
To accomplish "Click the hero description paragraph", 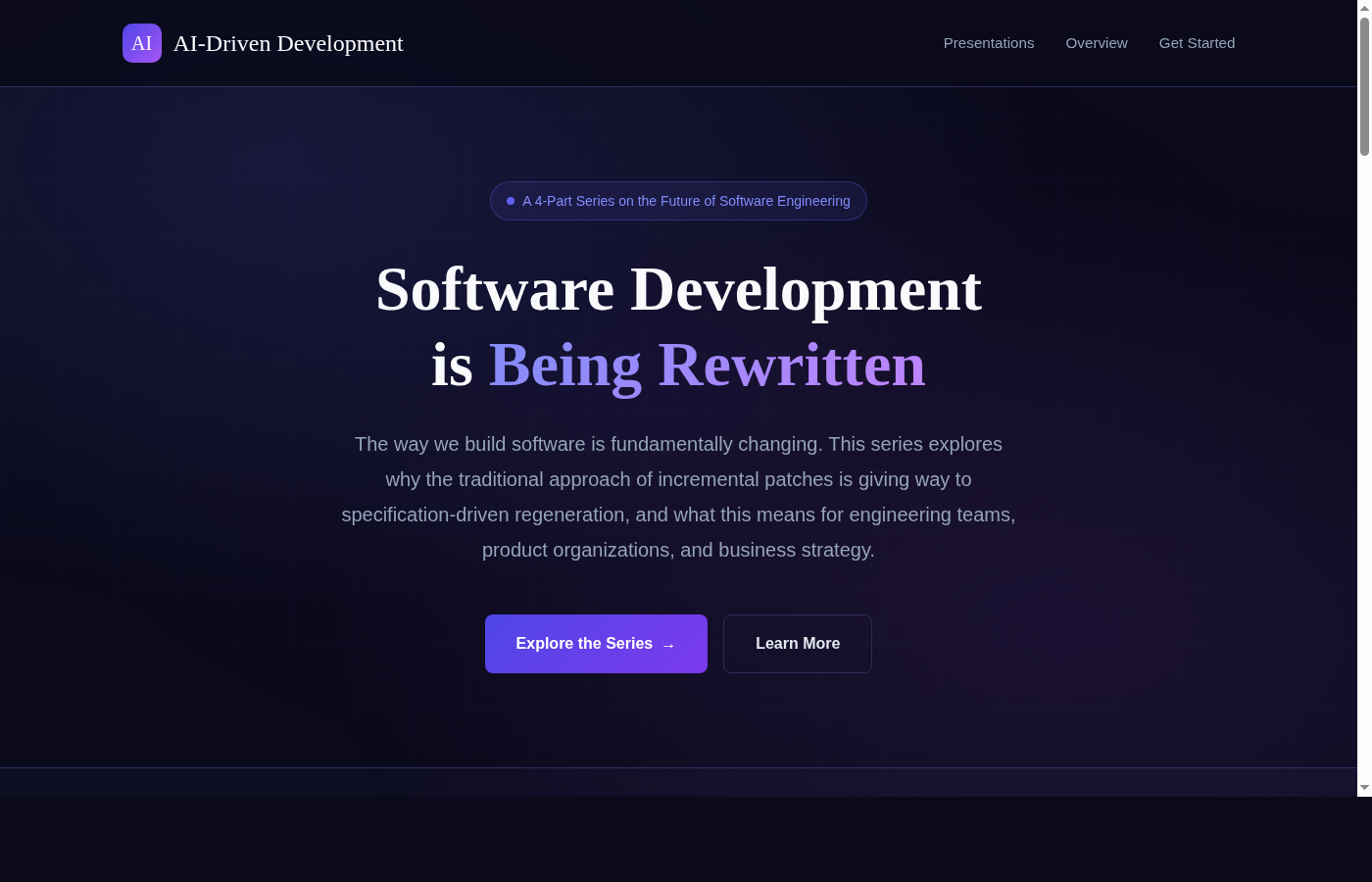I will pyautogui.click(x=678, y=497).
